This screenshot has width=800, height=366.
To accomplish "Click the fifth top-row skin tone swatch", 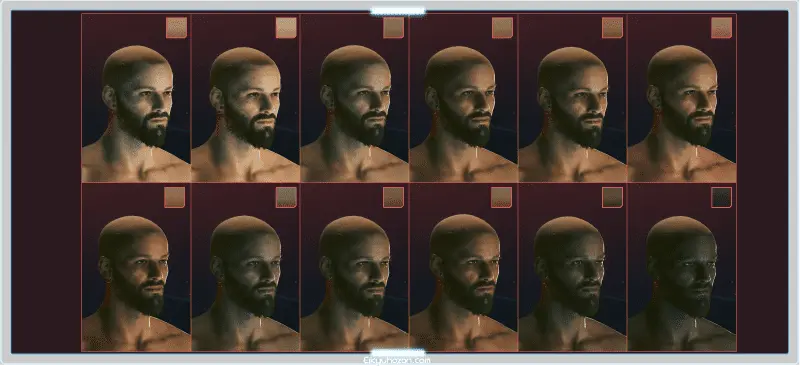I will point(612,28).
